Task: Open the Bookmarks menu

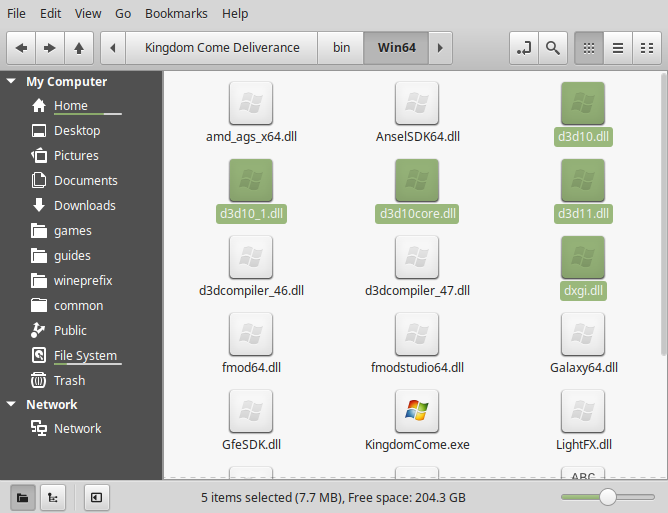Action: point(176,14)
